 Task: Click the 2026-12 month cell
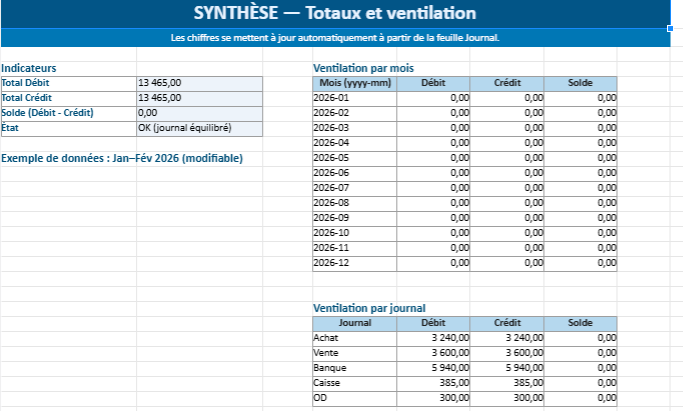point(354,263)
